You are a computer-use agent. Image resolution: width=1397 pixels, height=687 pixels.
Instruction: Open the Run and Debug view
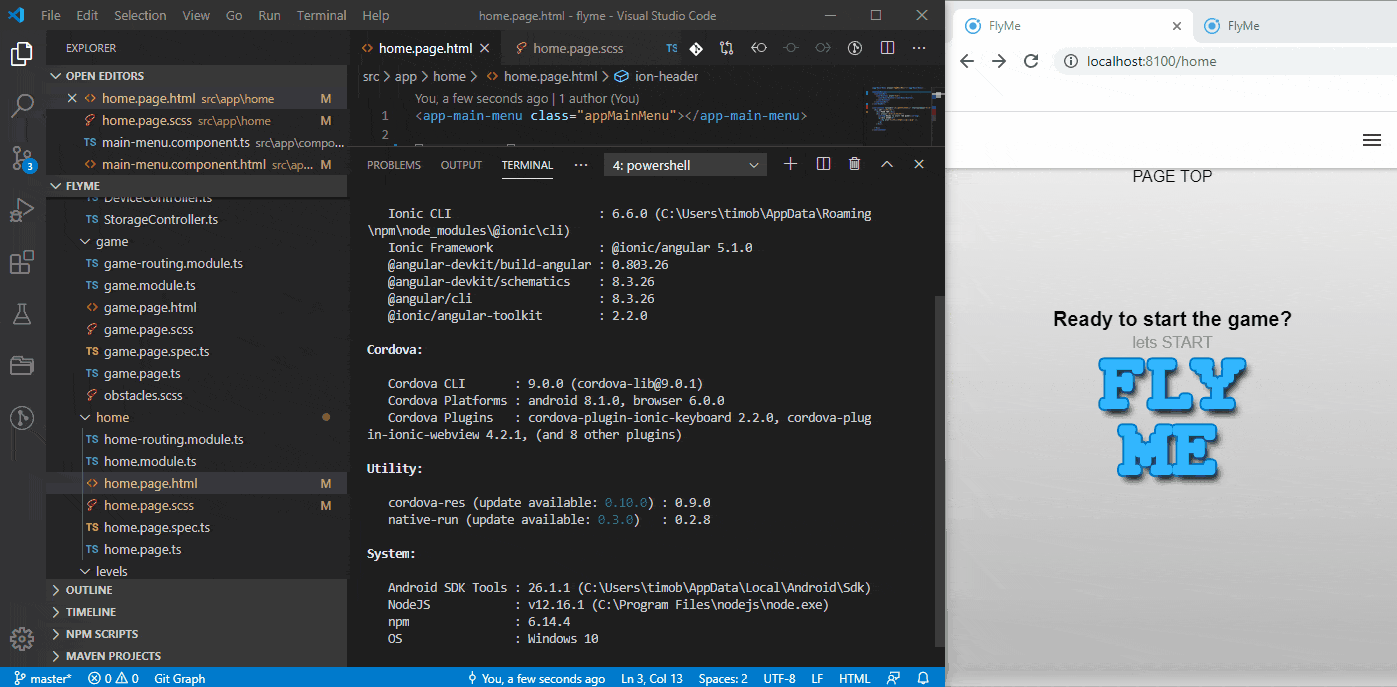pos(22,211)
